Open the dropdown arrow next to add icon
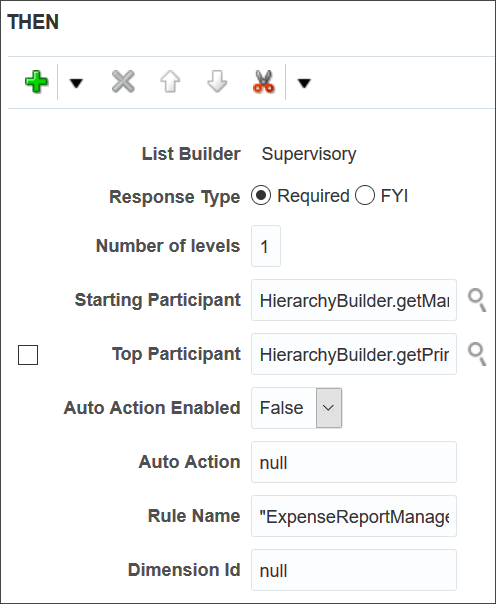This screenshot has height=604, width=496. click(x=76, y=82)
